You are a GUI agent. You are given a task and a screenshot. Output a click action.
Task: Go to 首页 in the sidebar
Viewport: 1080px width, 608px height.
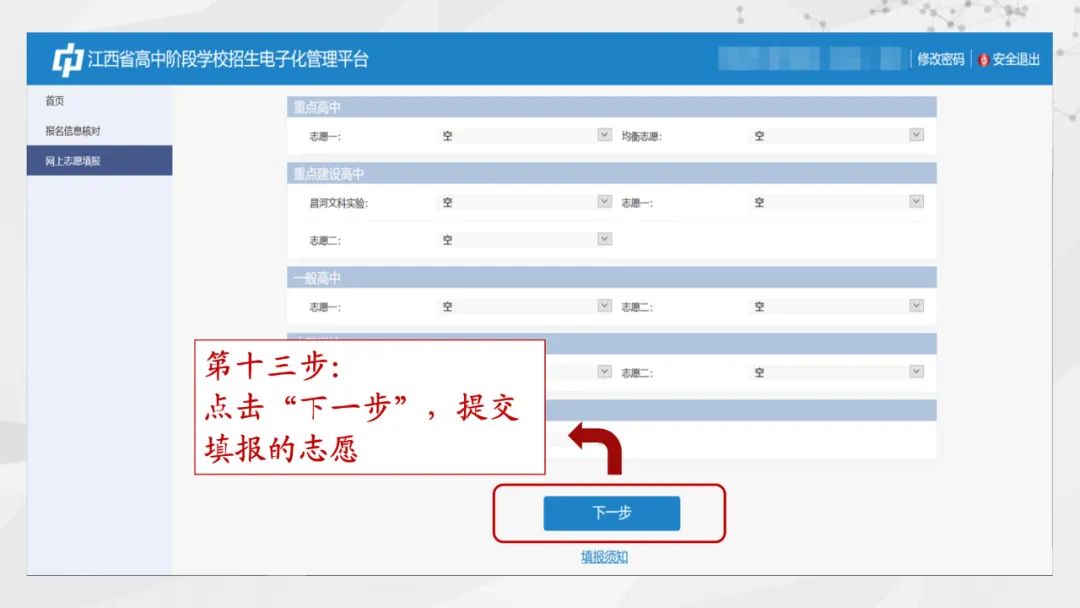point(55,101)
